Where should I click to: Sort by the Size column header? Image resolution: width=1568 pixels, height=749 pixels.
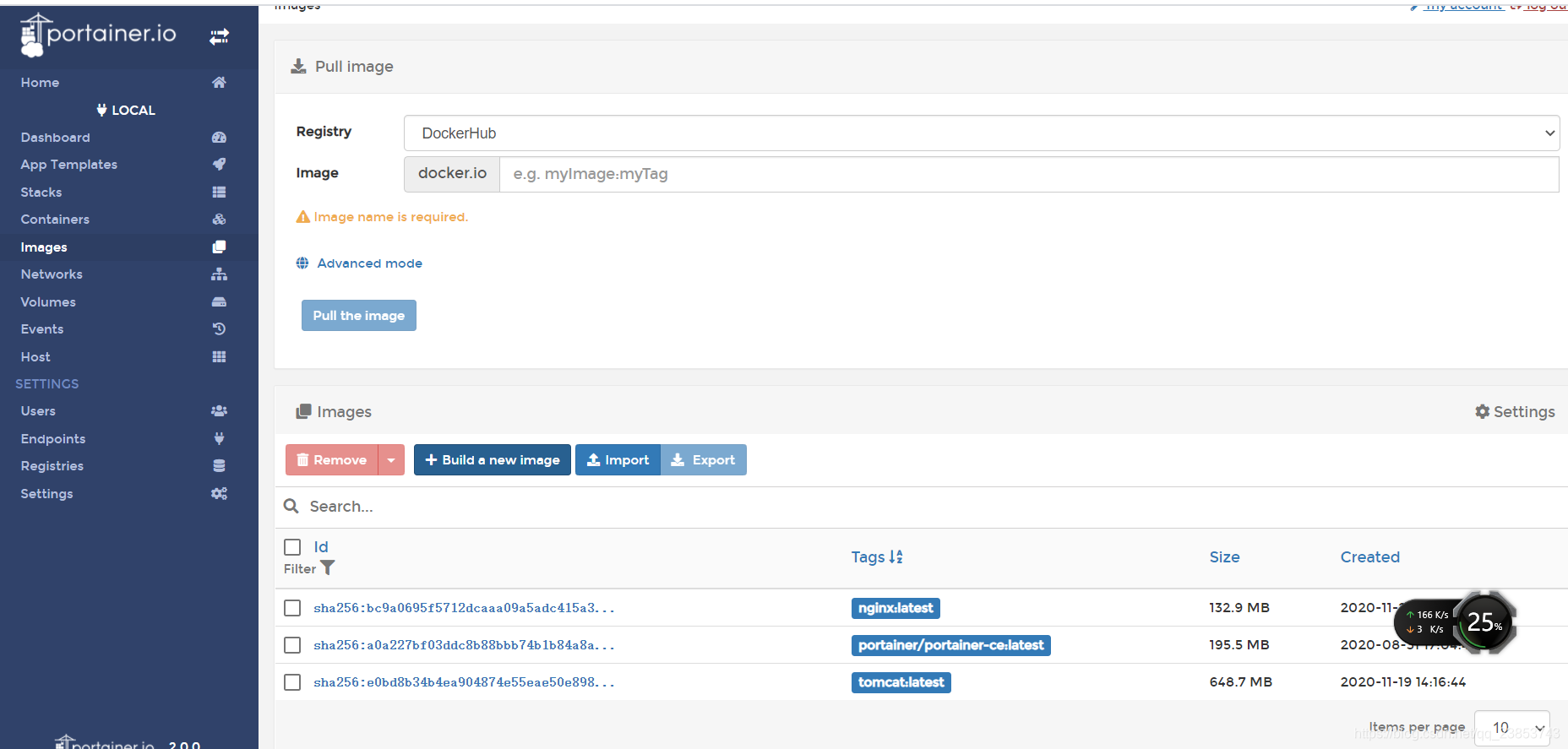pos(1224,556)
